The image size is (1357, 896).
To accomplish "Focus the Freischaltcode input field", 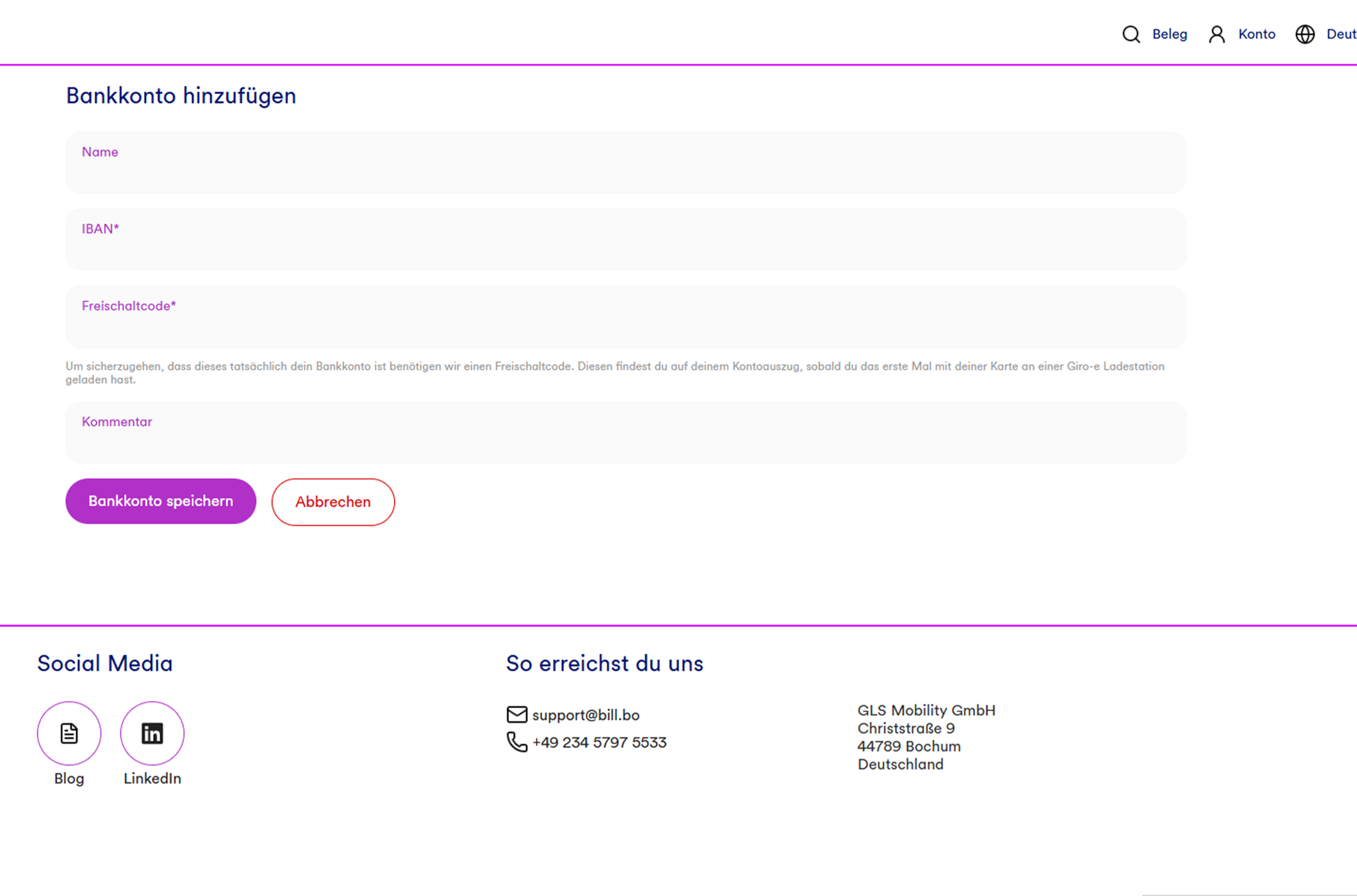I will tap(625, 317).
